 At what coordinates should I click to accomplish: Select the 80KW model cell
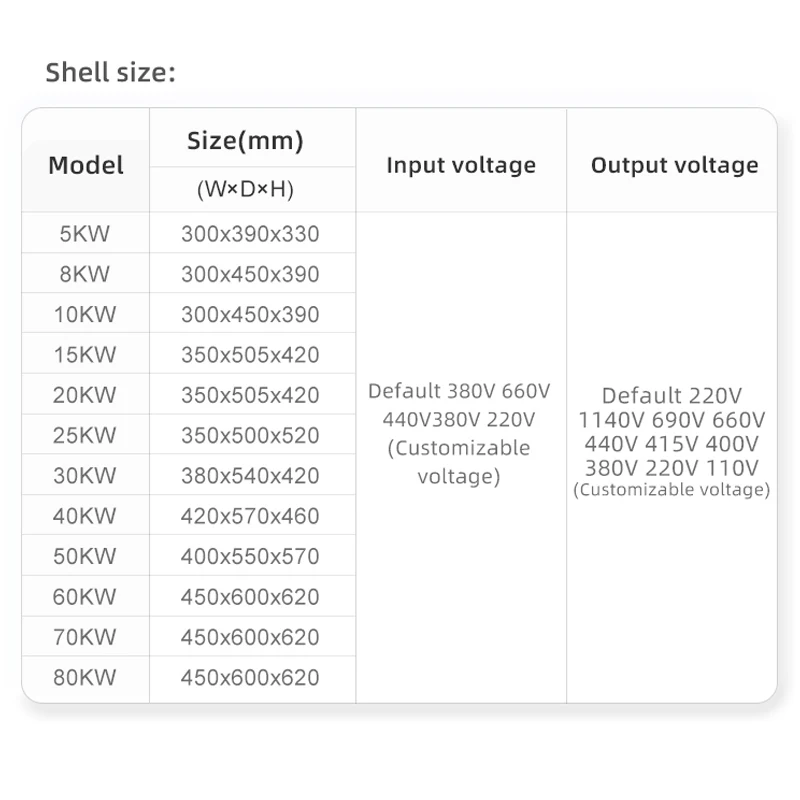point(85,678)
